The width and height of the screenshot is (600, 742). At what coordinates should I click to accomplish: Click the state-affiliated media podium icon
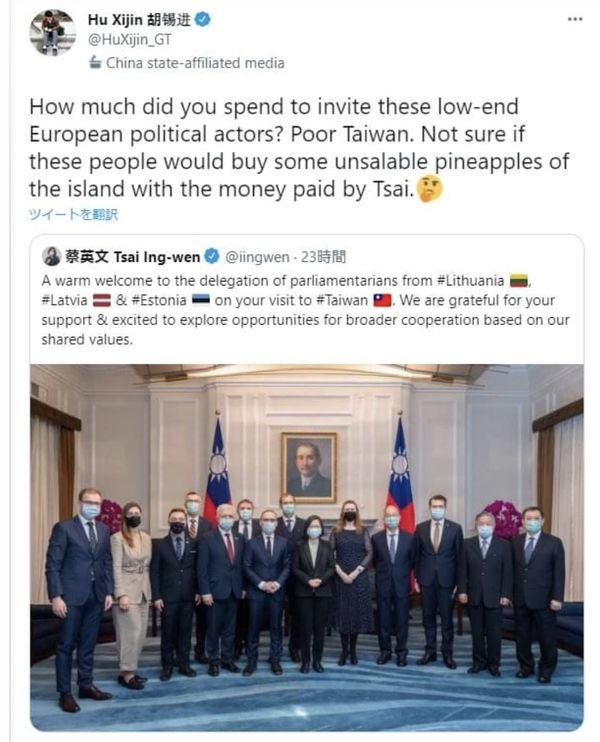tap(95, 62)
